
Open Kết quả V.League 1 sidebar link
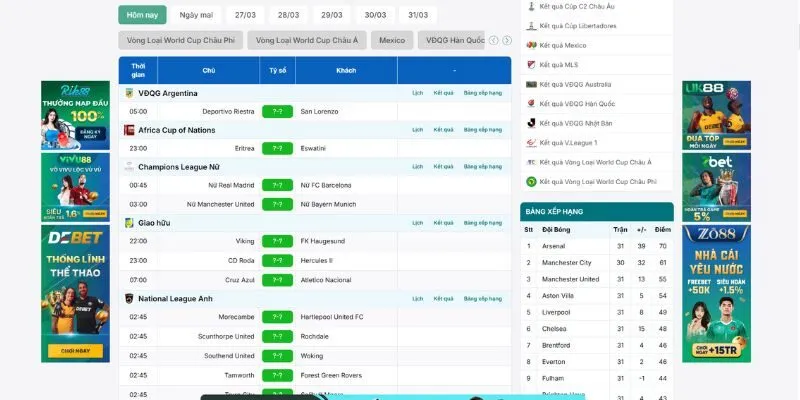(x=568, y=143)
